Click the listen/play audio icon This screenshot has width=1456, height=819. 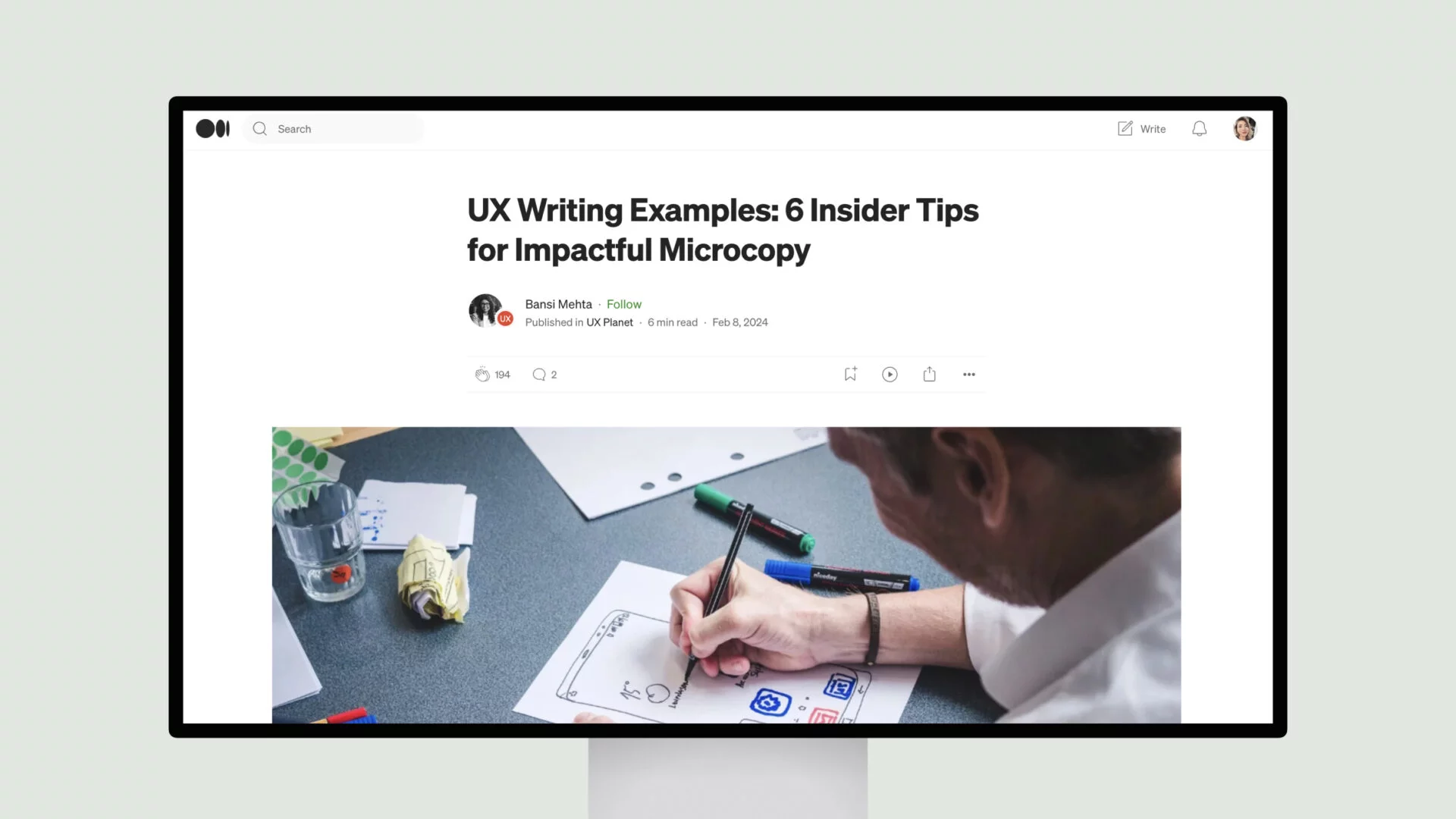(x=889, y=374)
